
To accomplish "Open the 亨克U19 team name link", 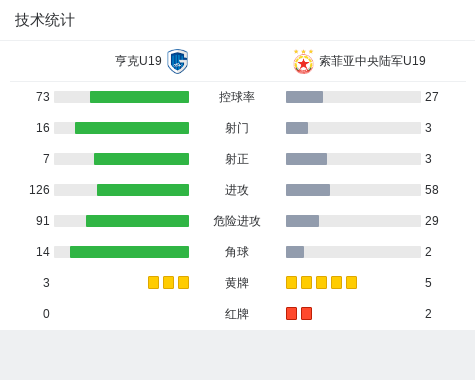I will pos(138,61).
